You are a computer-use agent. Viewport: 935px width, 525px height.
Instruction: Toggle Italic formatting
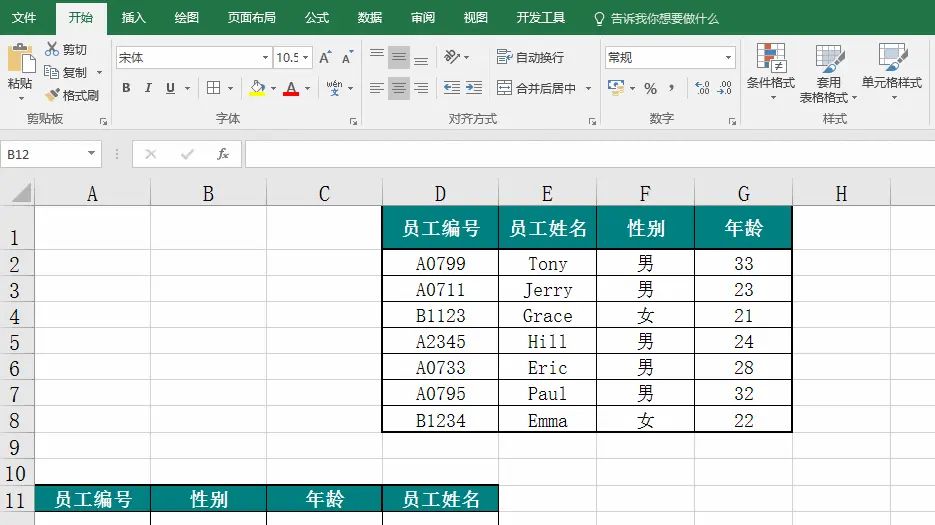pyautogui.click(x=148, y=88)
